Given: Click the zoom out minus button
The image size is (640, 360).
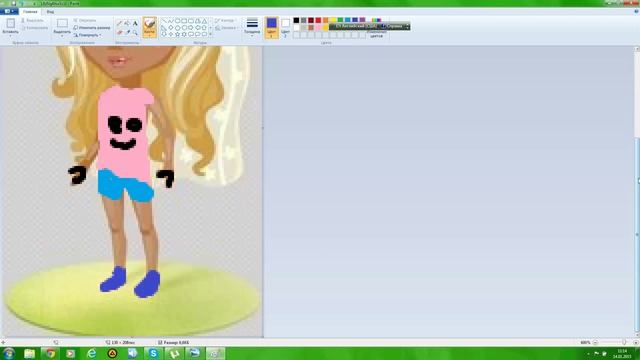Looking at the screenshot, I should click(595, 342).
